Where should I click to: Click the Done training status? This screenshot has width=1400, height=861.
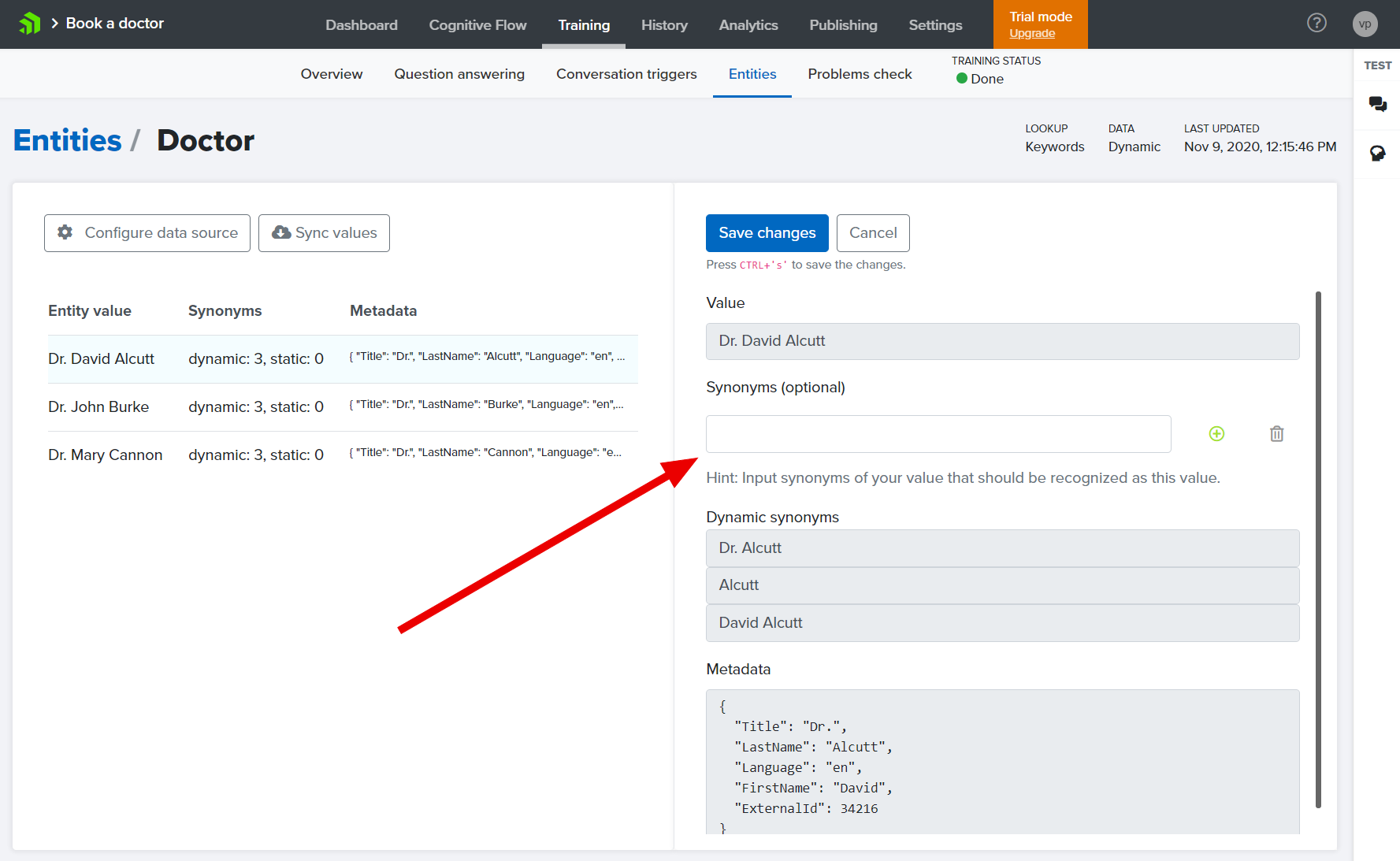(980, 79)
